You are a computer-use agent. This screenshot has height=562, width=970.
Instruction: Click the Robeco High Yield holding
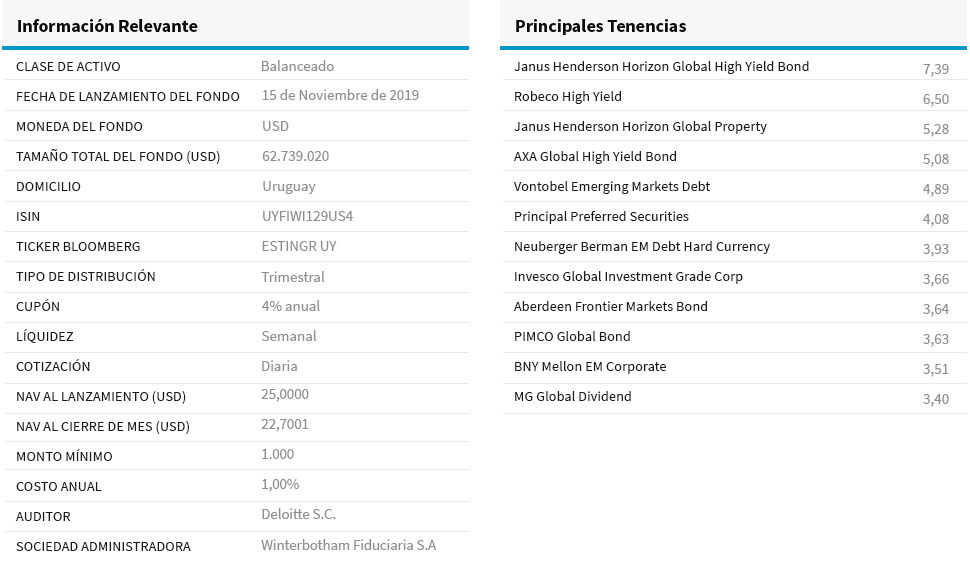click(x=568, y=97)
